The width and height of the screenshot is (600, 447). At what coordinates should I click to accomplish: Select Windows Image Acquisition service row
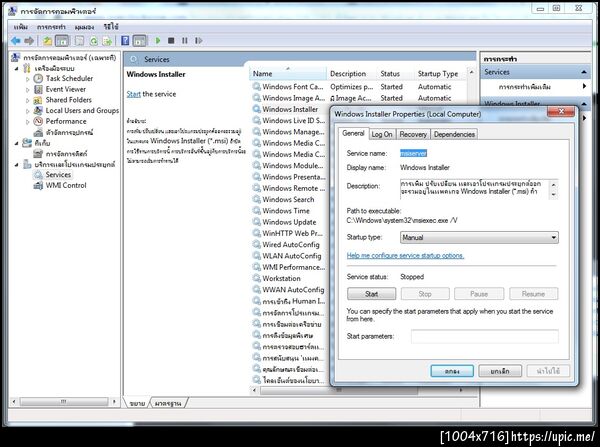coord(293,98)
